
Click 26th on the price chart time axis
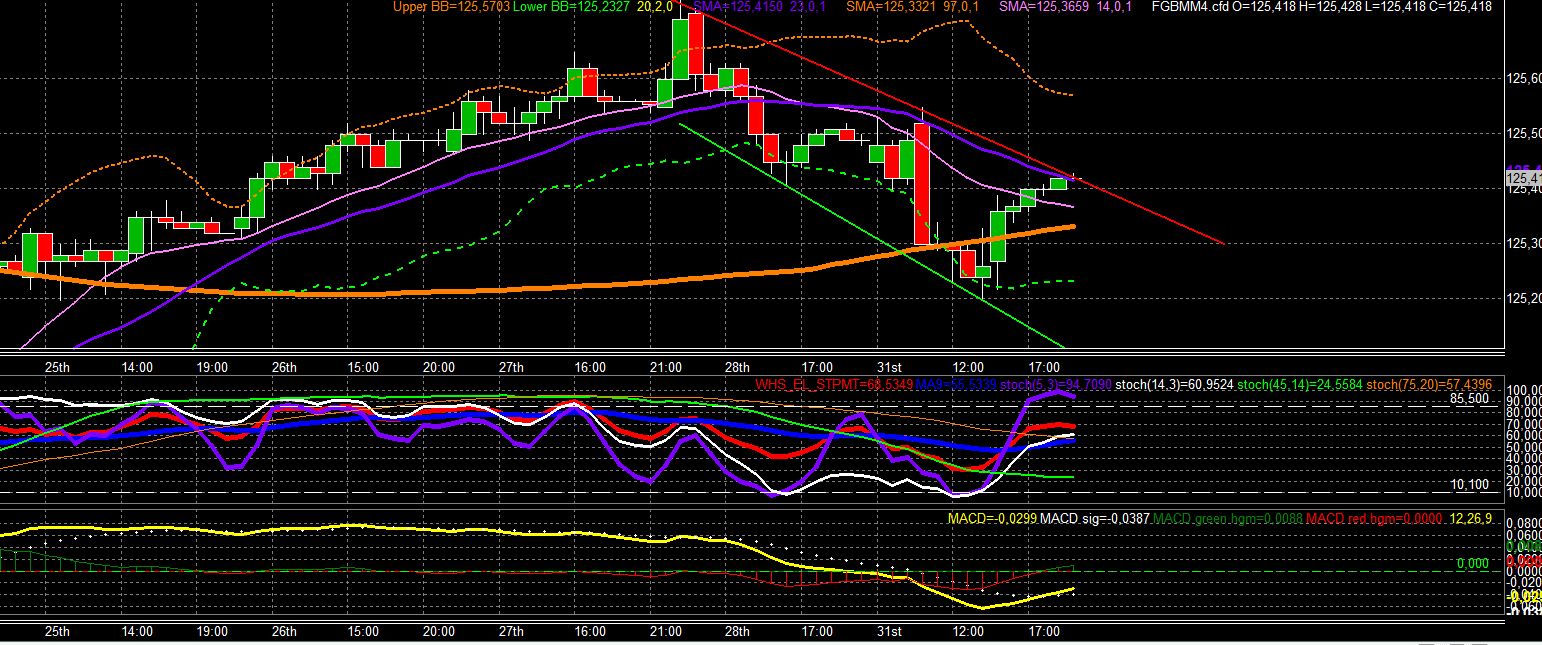(285, 367)
